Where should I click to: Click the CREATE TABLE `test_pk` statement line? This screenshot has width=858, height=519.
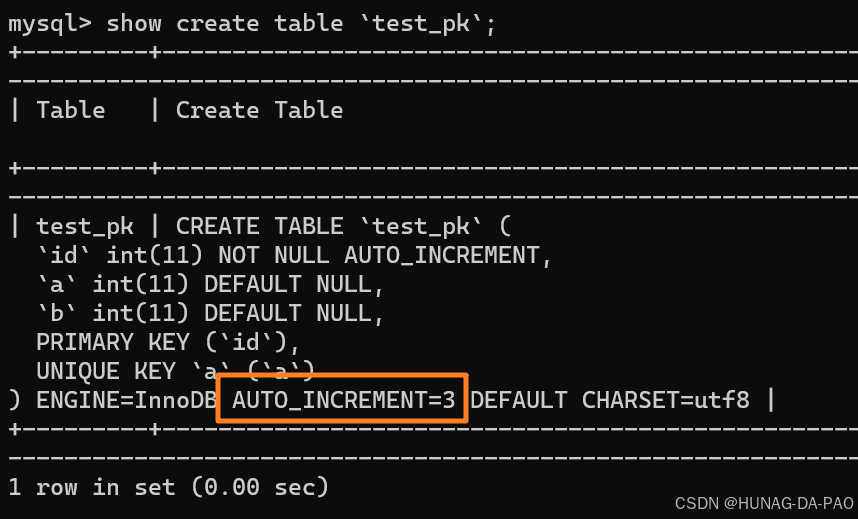[x=343, y=227]
